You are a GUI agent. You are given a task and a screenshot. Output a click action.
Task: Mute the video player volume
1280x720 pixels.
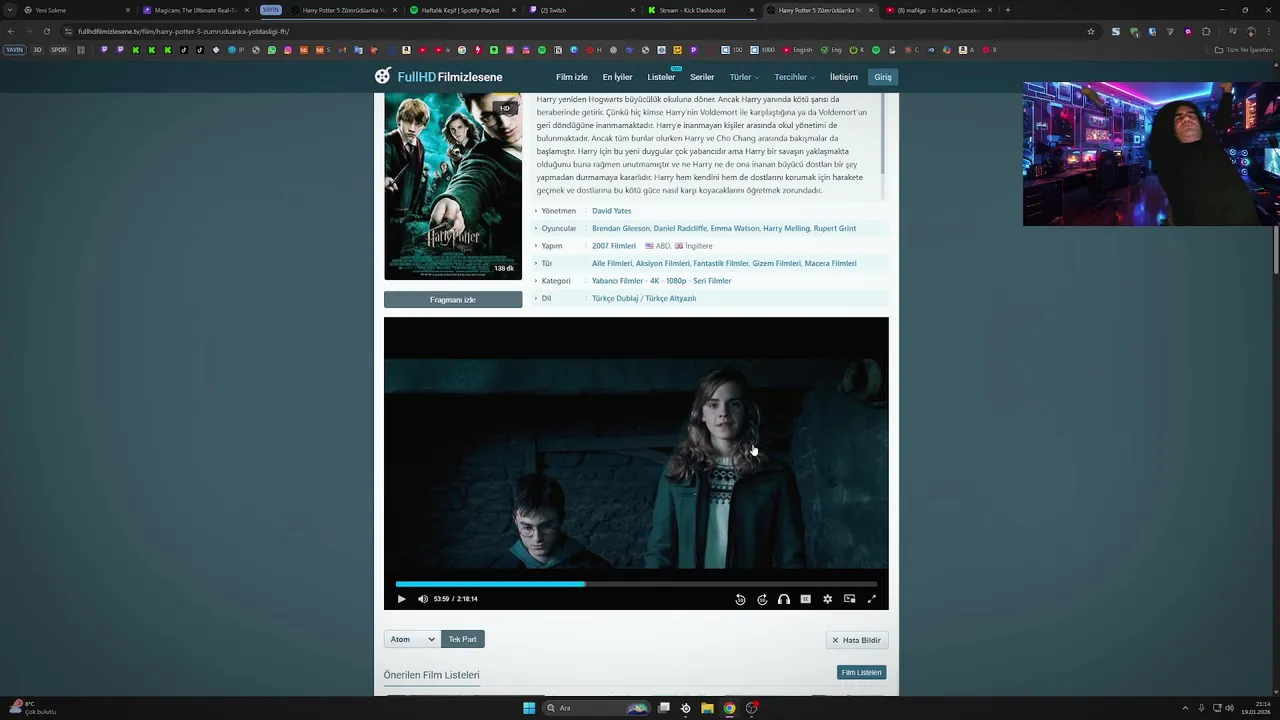point(423,599)
